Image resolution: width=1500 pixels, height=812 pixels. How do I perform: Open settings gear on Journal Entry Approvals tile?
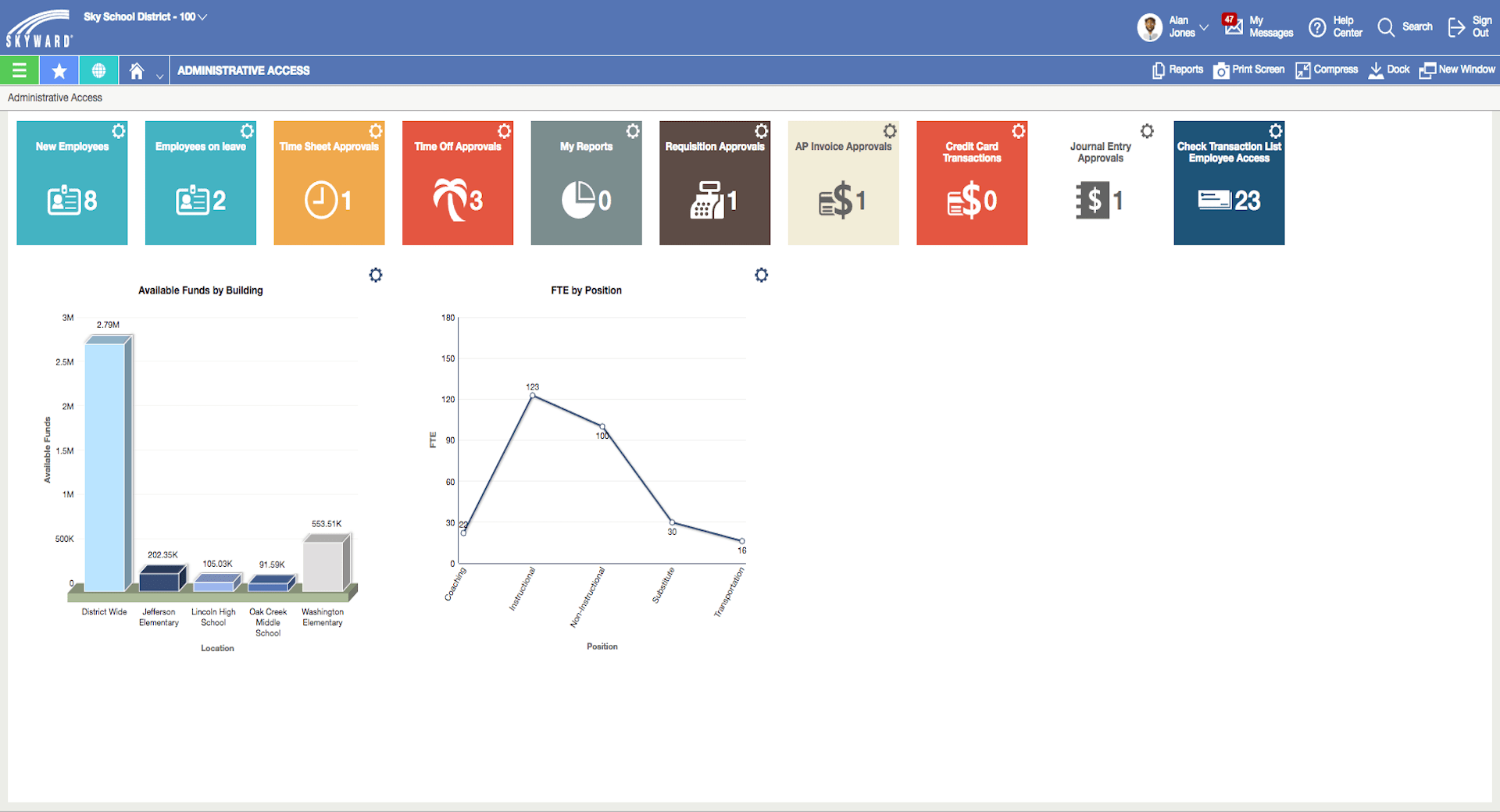(1147, 130)
